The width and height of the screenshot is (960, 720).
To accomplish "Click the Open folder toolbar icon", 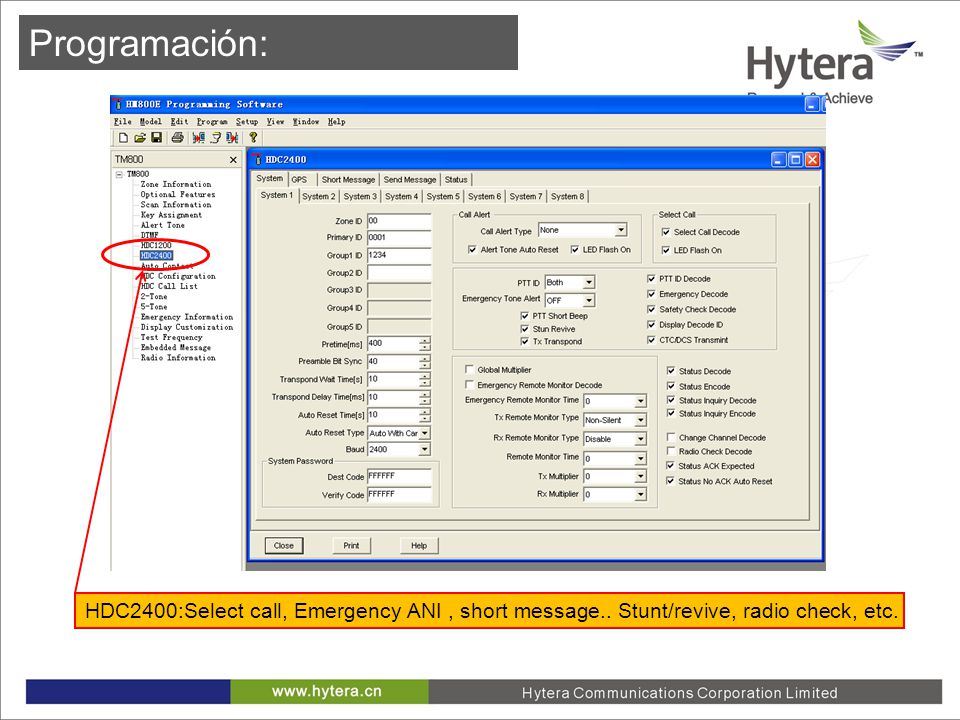I will point(140,138).
